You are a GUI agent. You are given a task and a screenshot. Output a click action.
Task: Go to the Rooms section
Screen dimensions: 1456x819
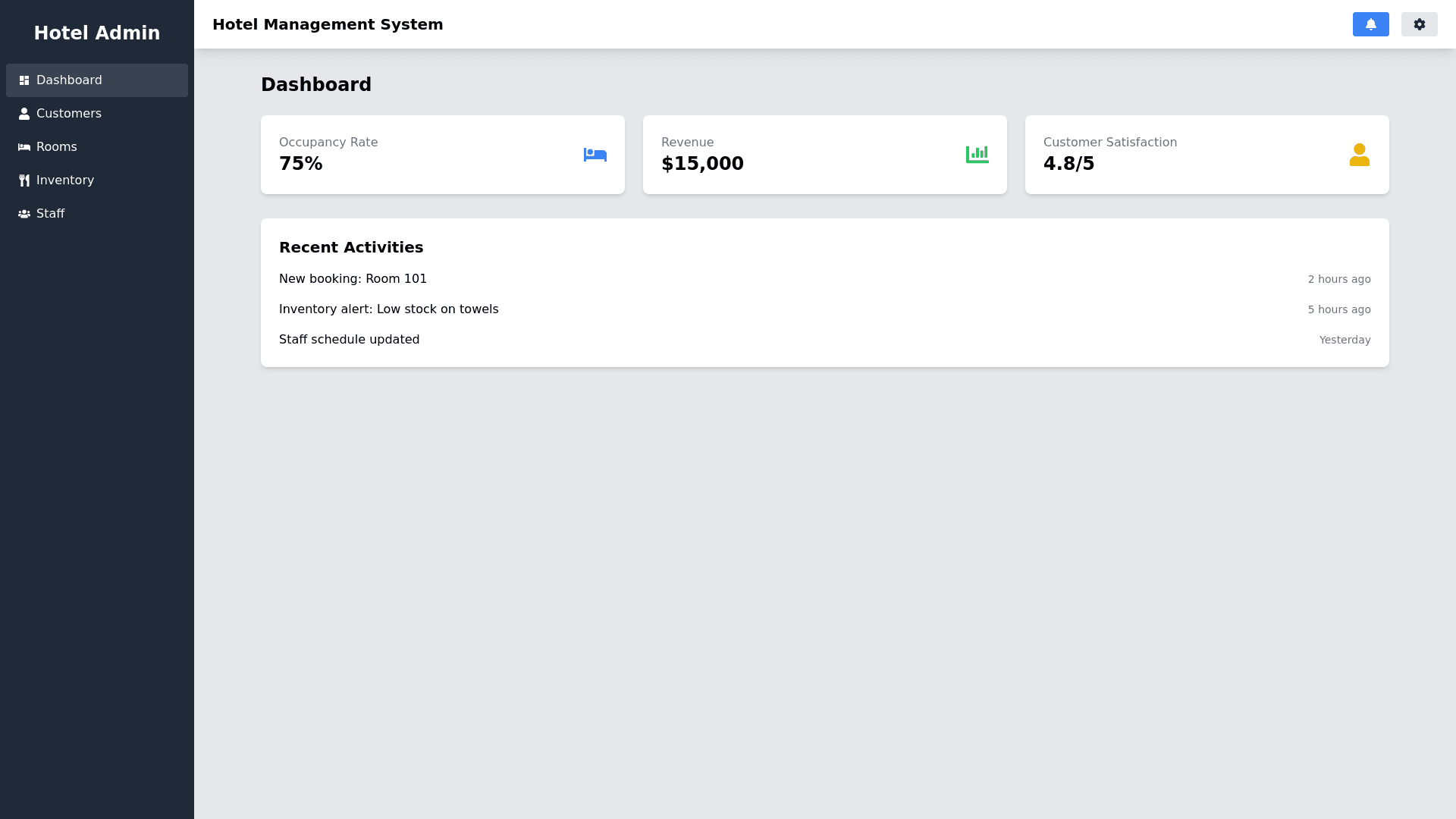[57, 147]
